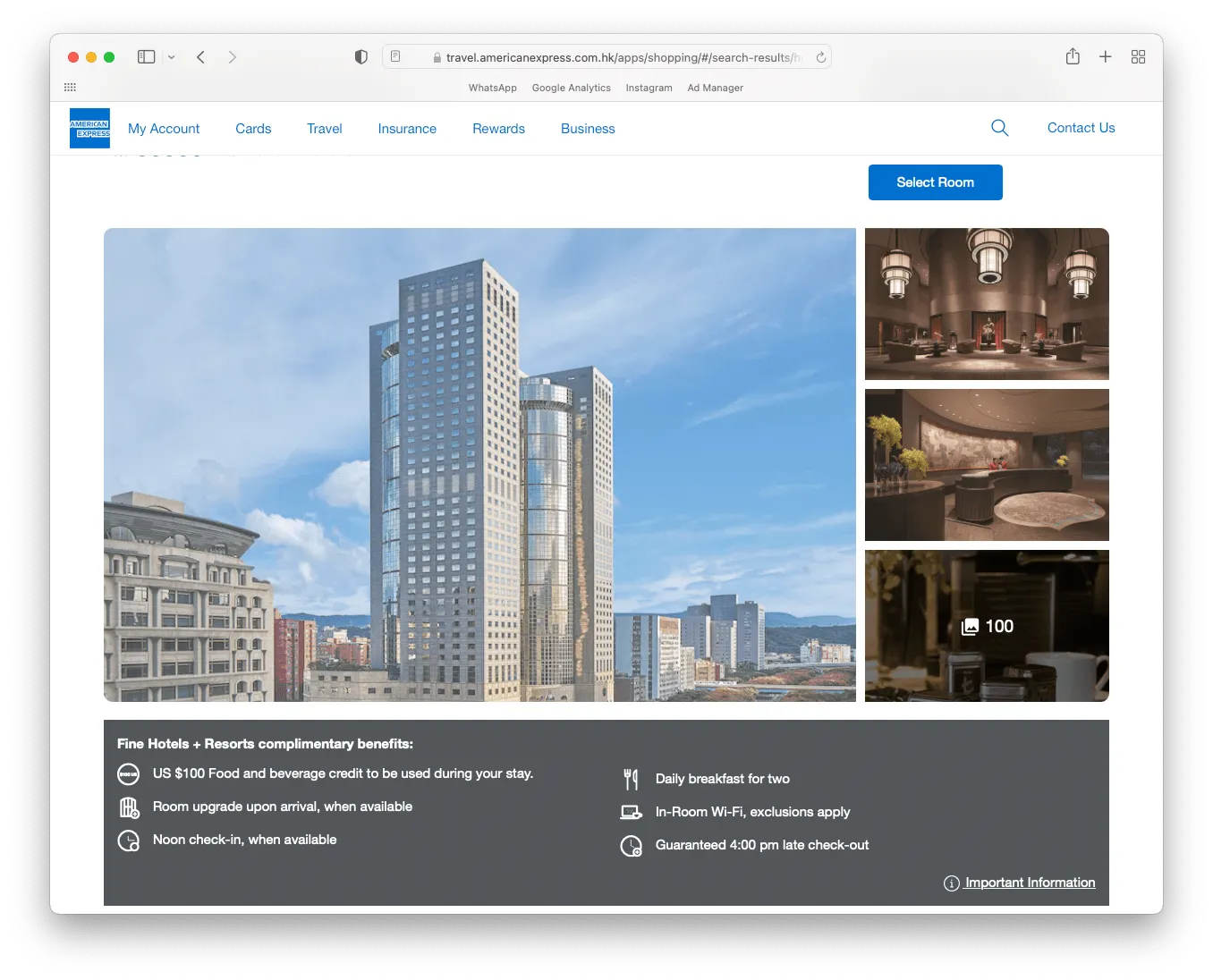Click the American Express logo
Viewport: 1213px width, 980px height.
[x=89, y=128]
